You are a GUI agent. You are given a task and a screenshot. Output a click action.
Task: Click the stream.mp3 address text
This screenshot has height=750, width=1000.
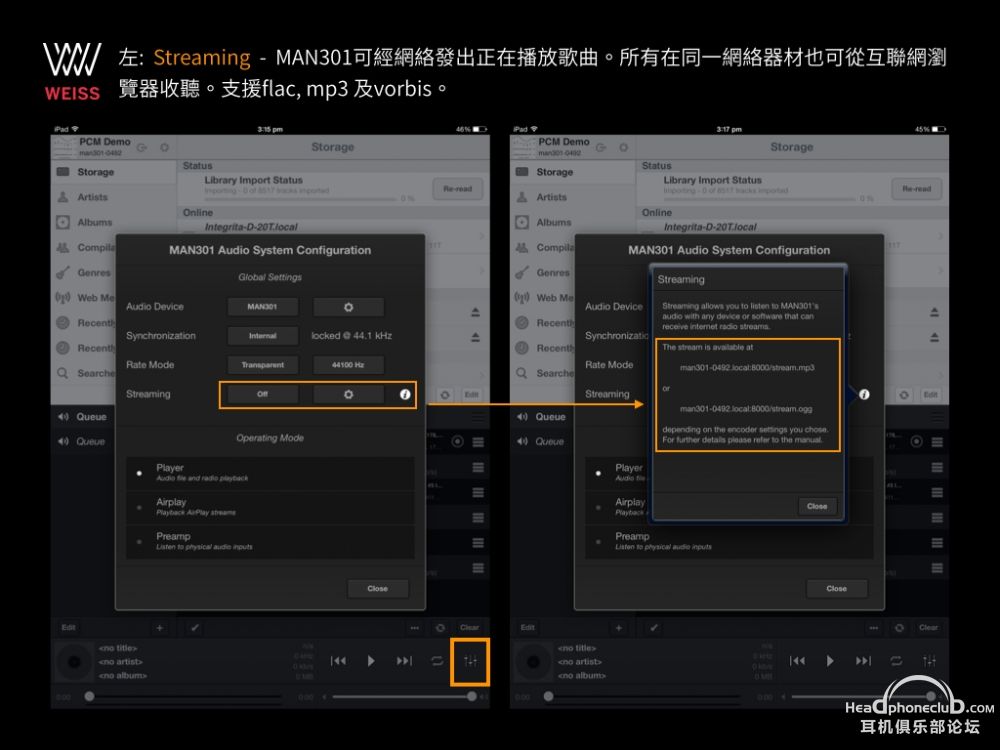pyautogui.click(x=747, y=368)
